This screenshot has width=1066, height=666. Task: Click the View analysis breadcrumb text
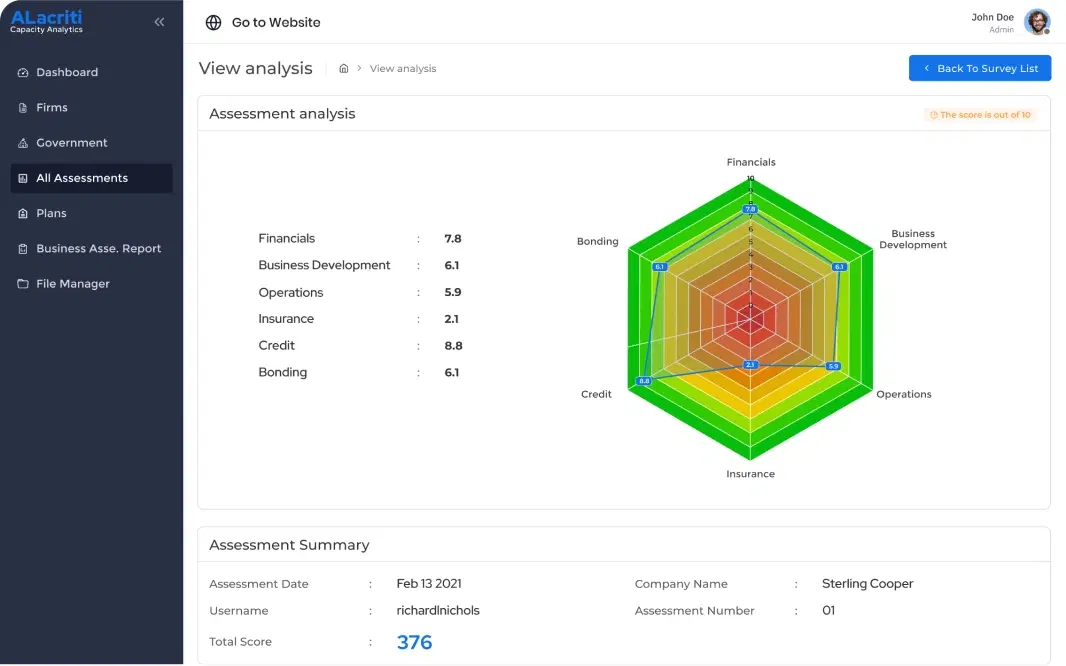click(x=403, y=69)
